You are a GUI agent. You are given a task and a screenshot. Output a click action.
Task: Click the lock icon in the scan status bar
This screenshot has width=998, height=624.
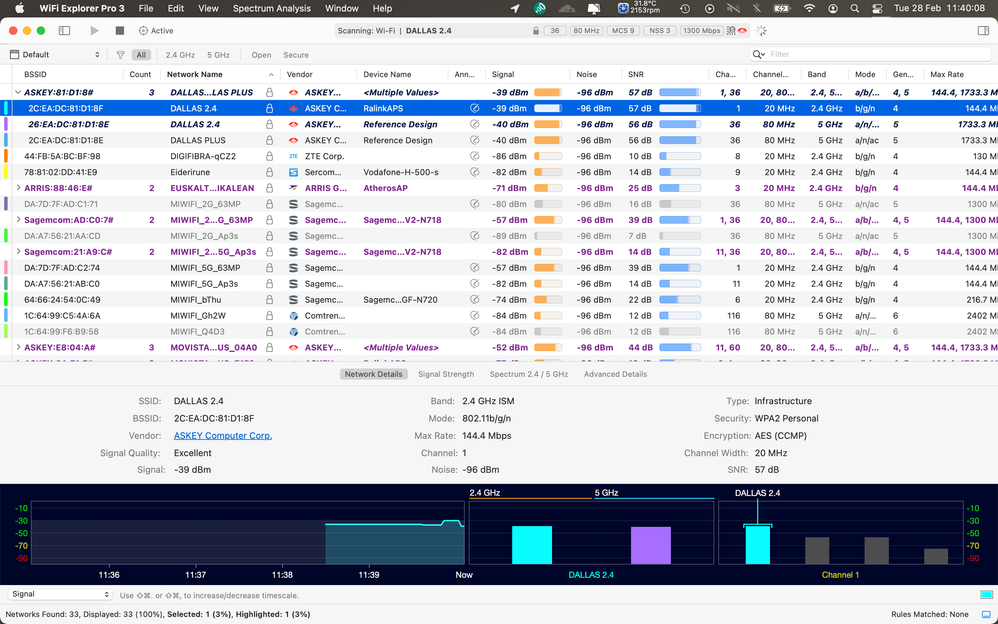click(534, 31)
